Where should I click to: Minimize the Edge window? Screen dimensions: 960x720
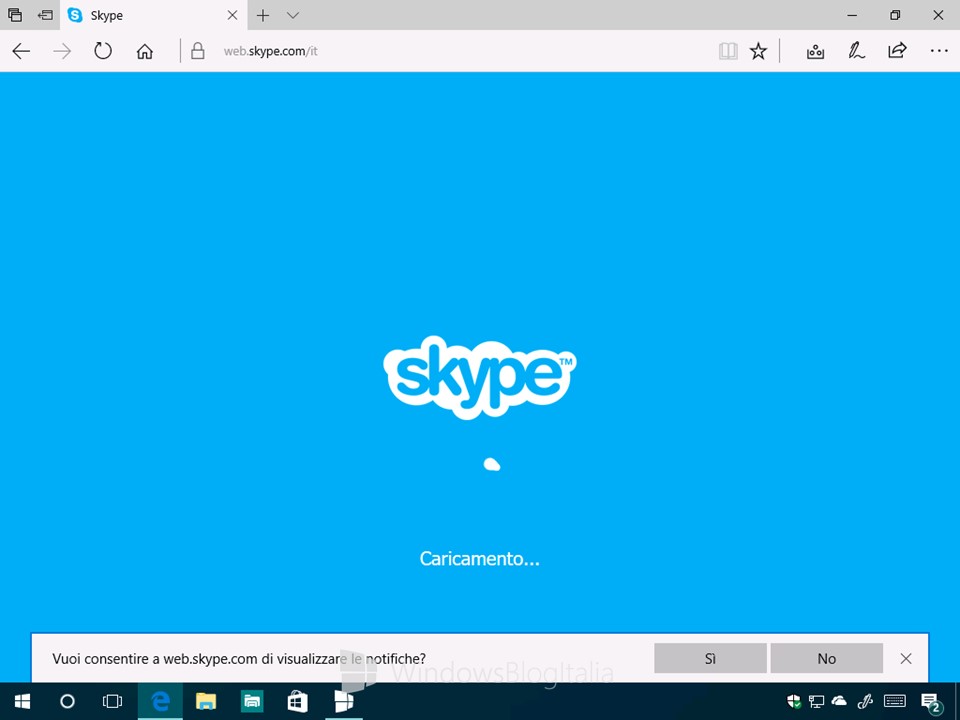click(x=852, y=15)
